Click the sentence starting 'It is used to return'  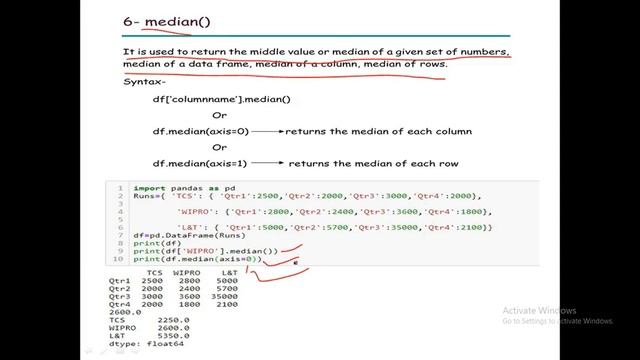pyautogui.click(x=316, y=58)
